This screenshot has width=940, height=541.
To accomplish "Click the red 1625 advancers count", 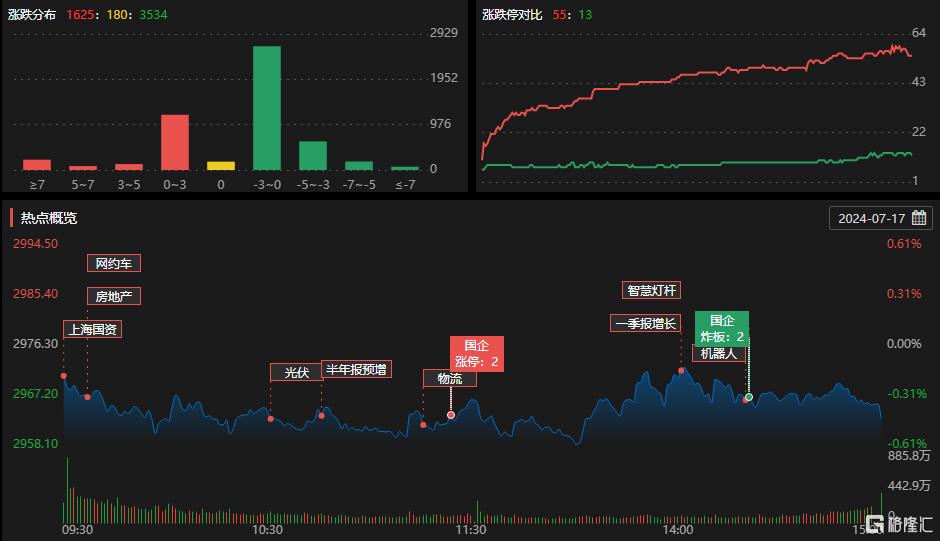I will 80,14.
